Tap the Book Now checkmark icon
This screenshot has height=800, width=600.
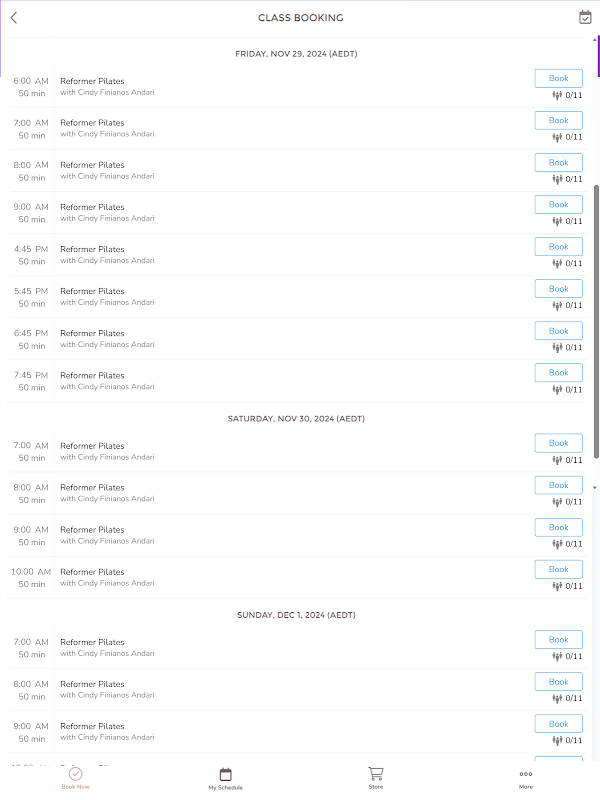(75, 773)
